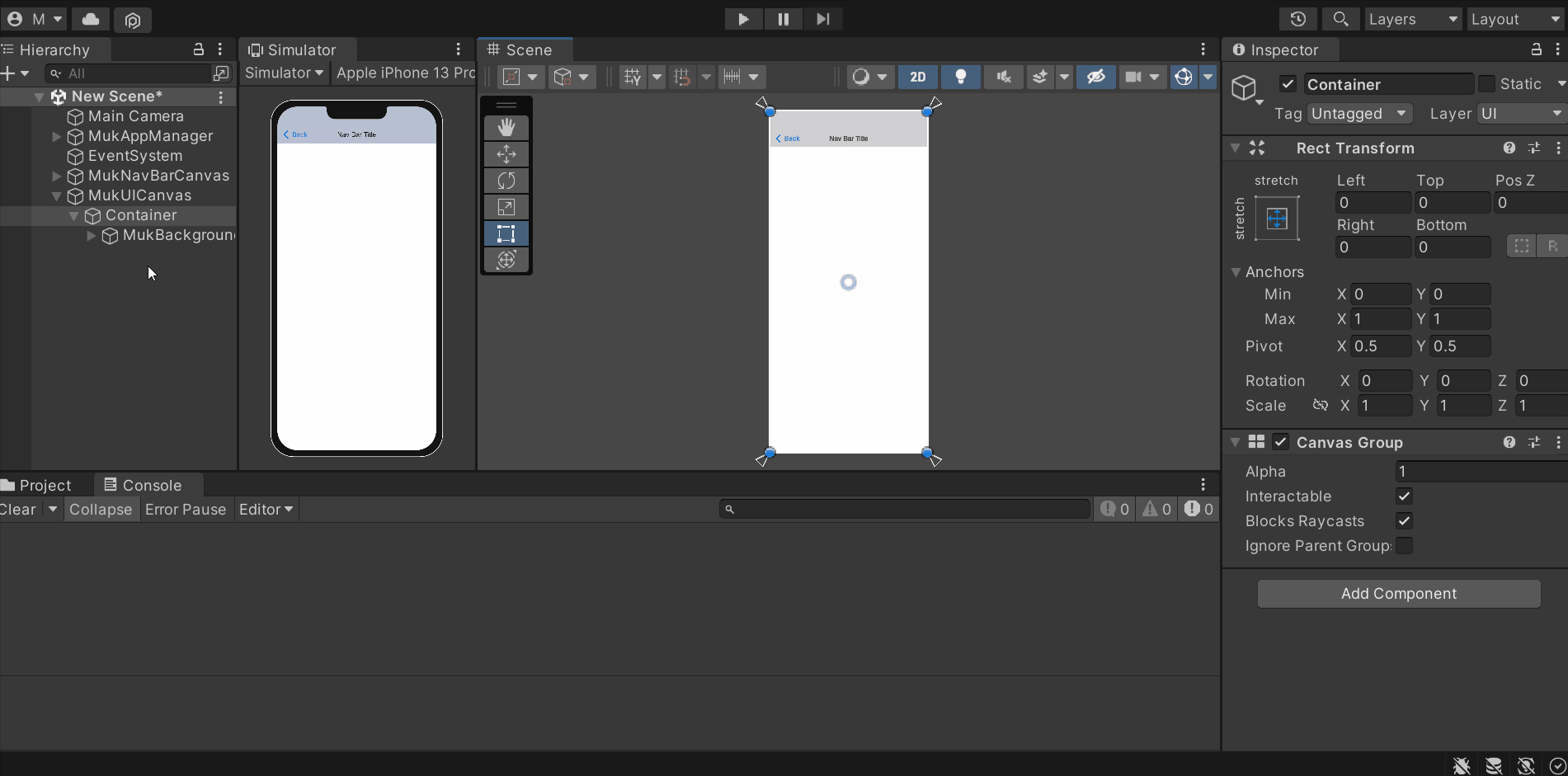Toggle scene effects icon
1568x776 pixels.
click(x=1040, y=77)
